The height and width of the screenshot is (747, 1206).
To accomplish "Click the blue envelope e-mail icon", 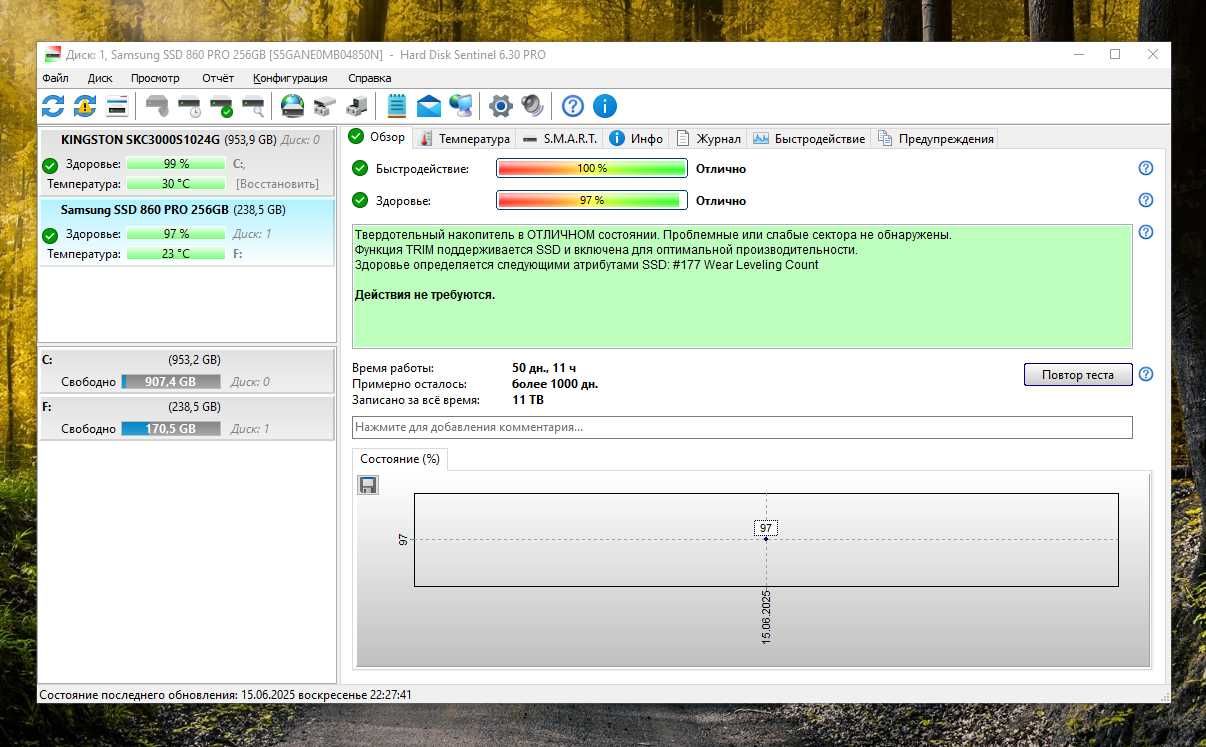I will (429, 105).
